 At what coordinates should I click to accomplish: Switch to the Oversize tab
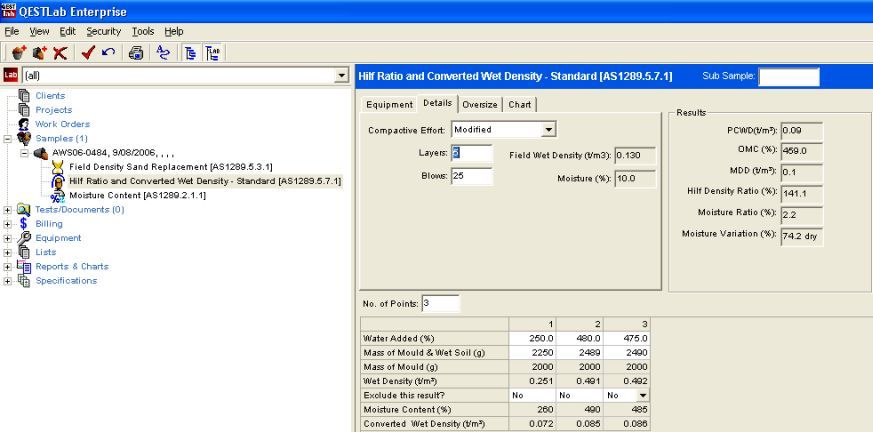[x=480, y=104]
